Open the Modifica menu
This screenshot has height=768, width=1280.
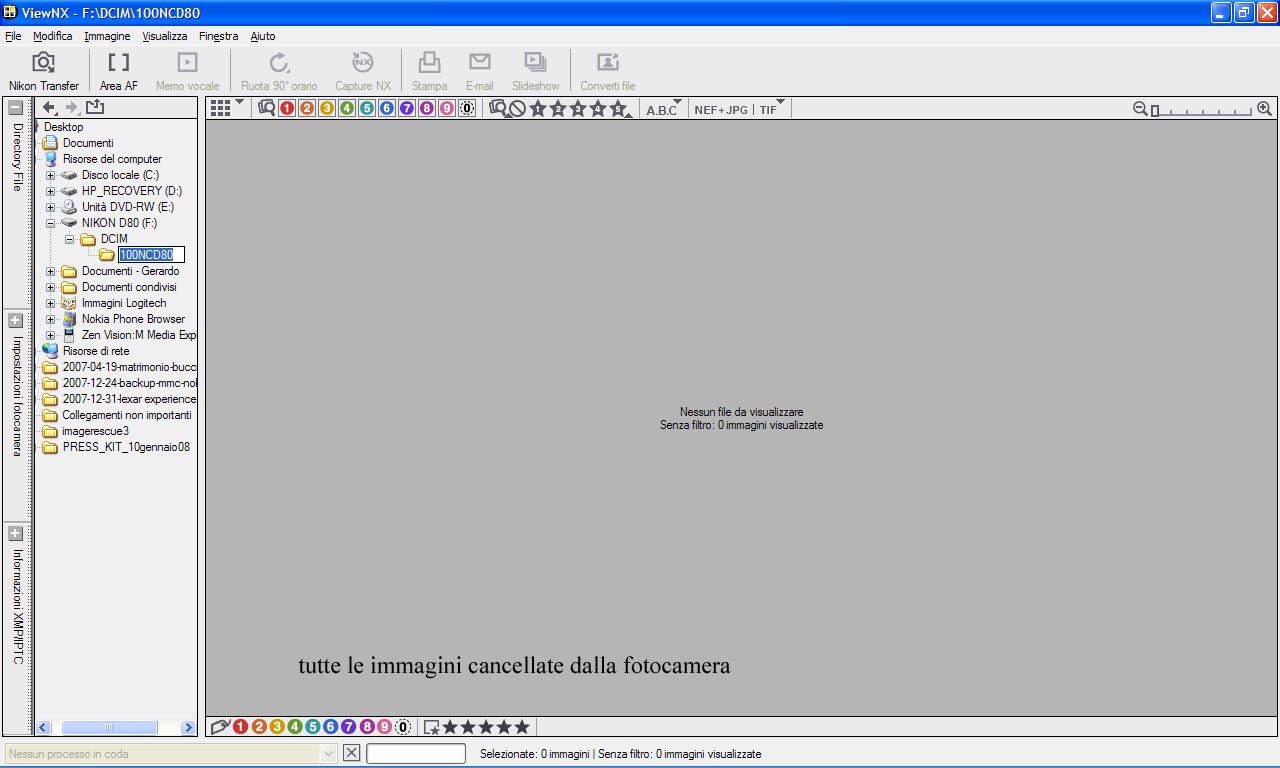tap(53, 36)
